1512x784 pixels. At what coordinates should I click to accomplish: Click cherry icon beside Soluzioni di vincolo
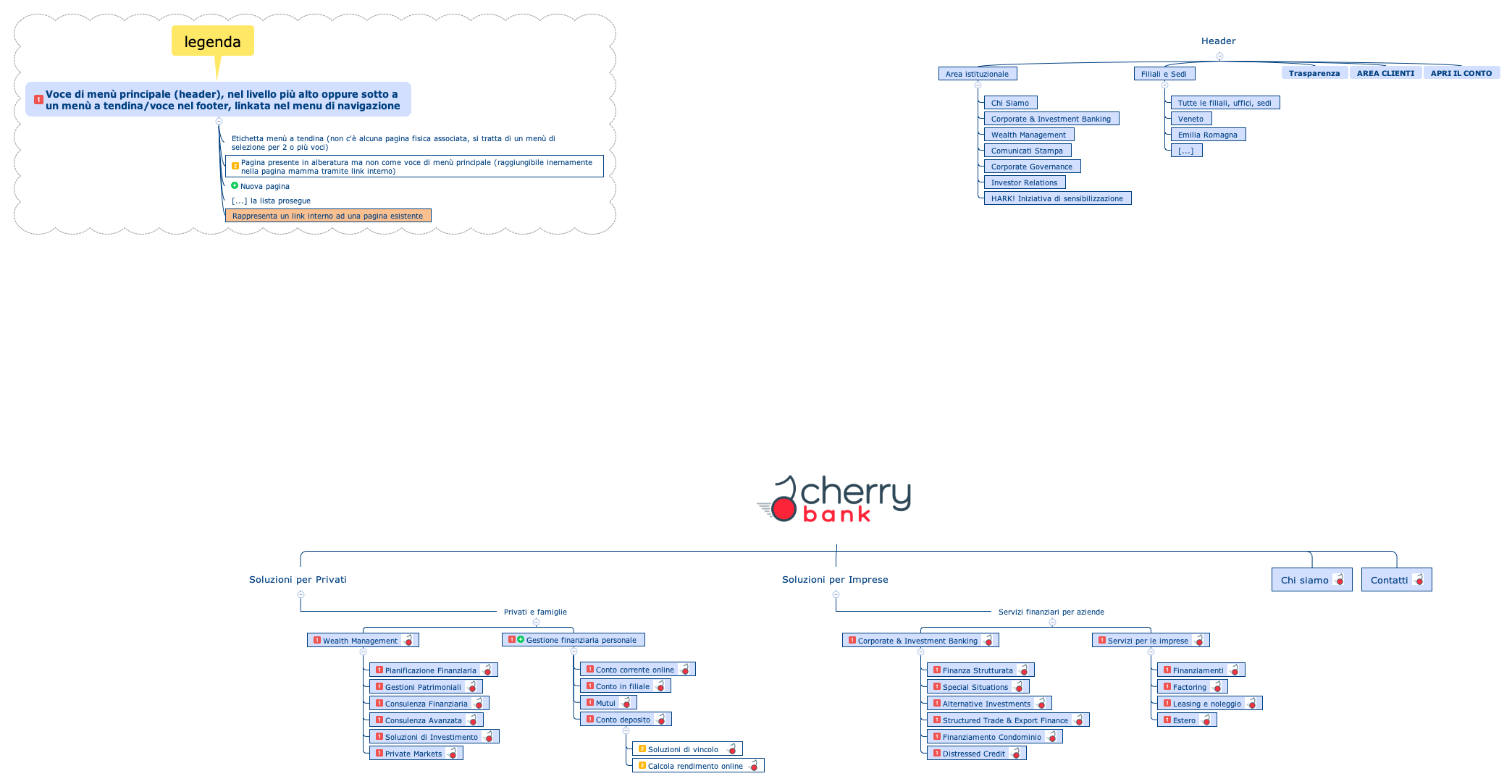(x=733, y=749)
